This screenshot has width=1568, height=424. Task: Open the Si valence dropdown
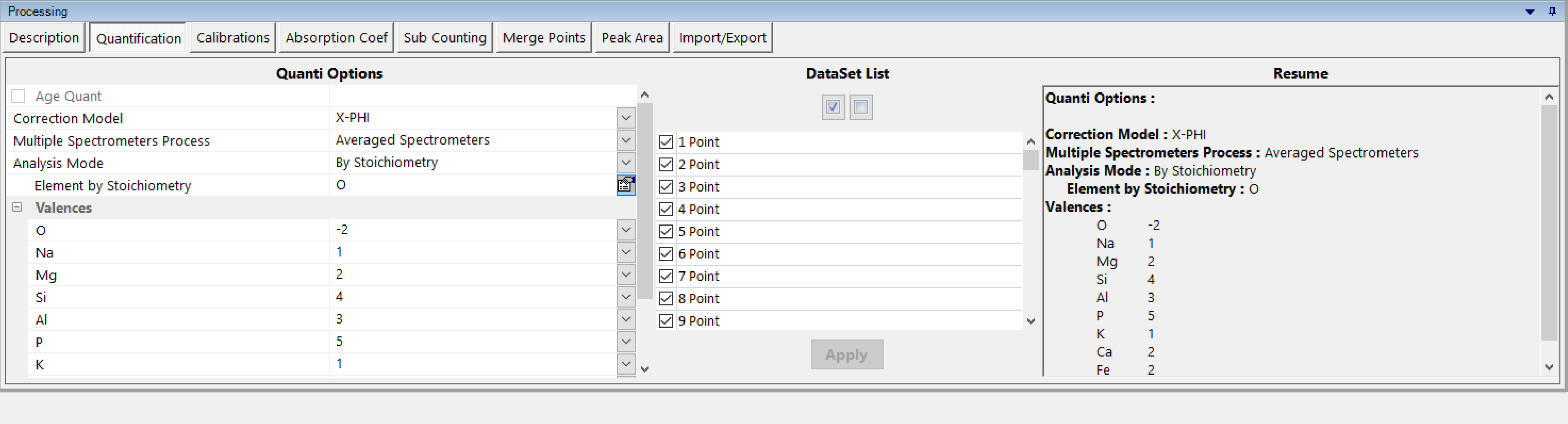click(625, 297)
